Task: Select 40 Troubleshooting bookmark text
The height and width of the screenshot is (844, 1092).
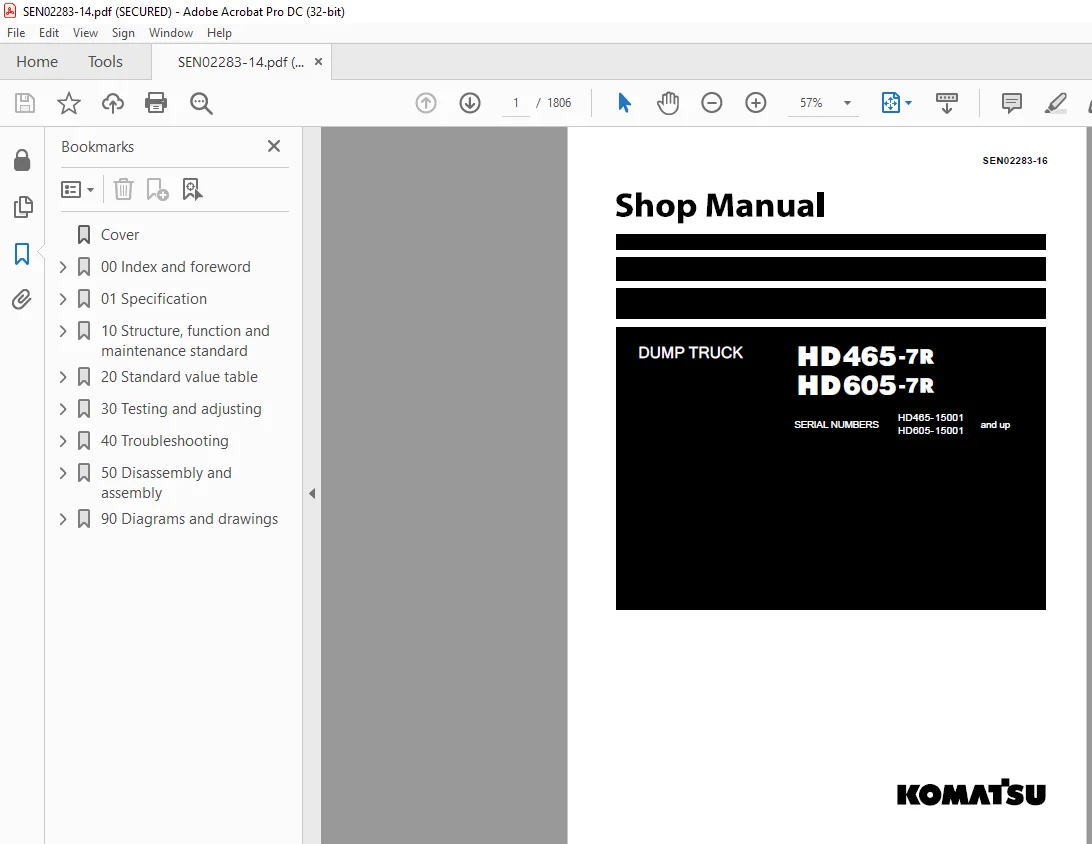Action: [164, 441]
